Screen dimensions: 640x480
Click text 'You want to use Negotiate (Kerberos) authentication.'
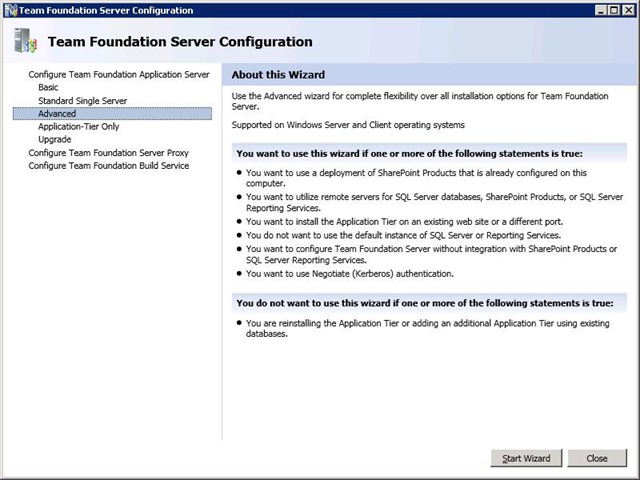(x=350, y=274)
